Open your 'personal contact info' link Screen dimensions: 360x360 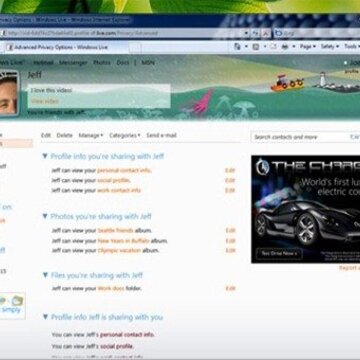124,170
